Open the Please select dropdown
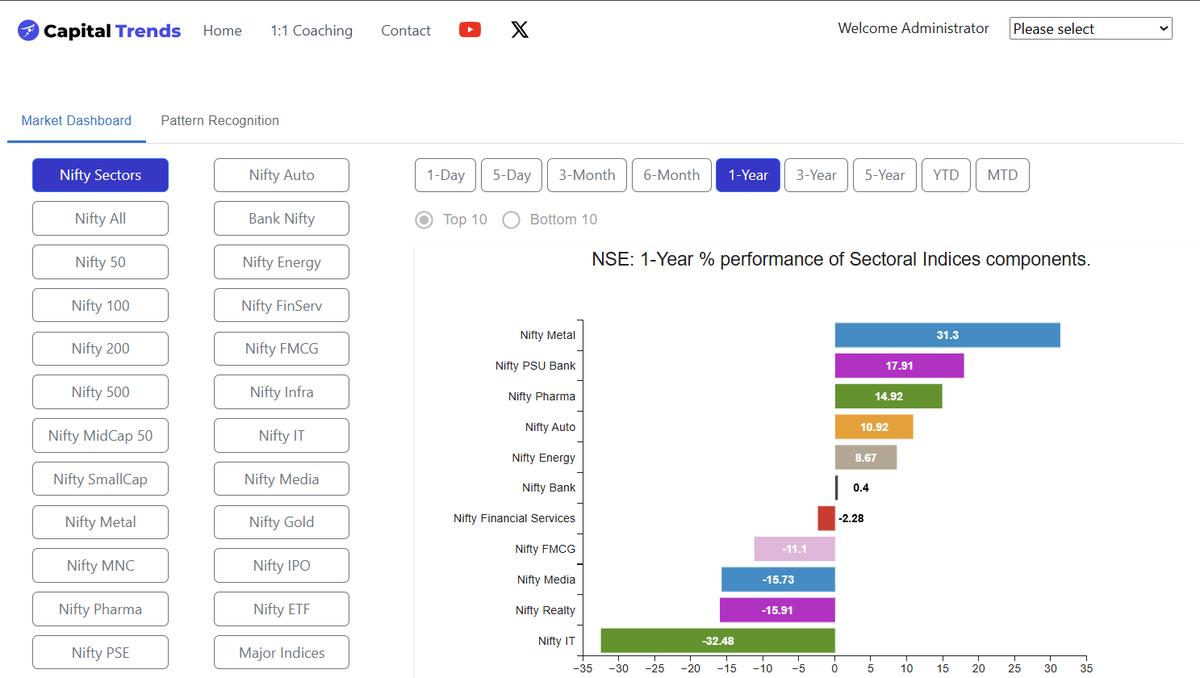The height and width of the screenshot is (678, 1200). [x=1091, y=29]
